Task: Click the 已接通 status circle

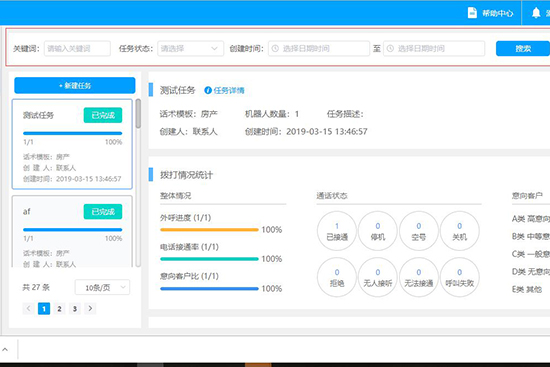Action: (337, 231)
